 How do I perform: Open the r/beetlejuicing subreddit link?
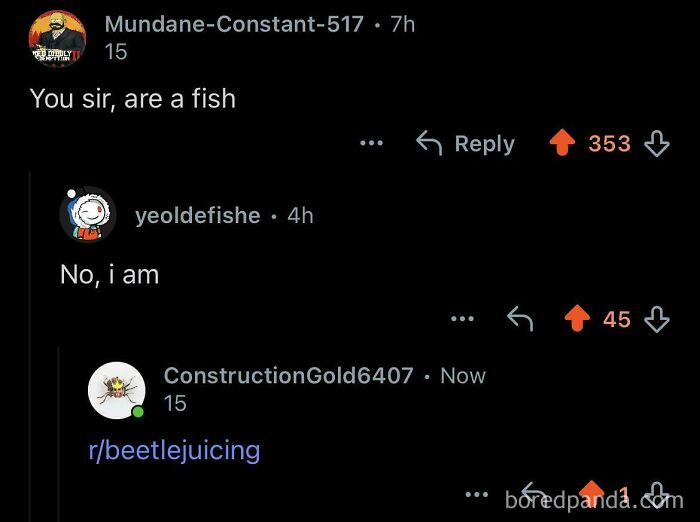coord(174,450)
